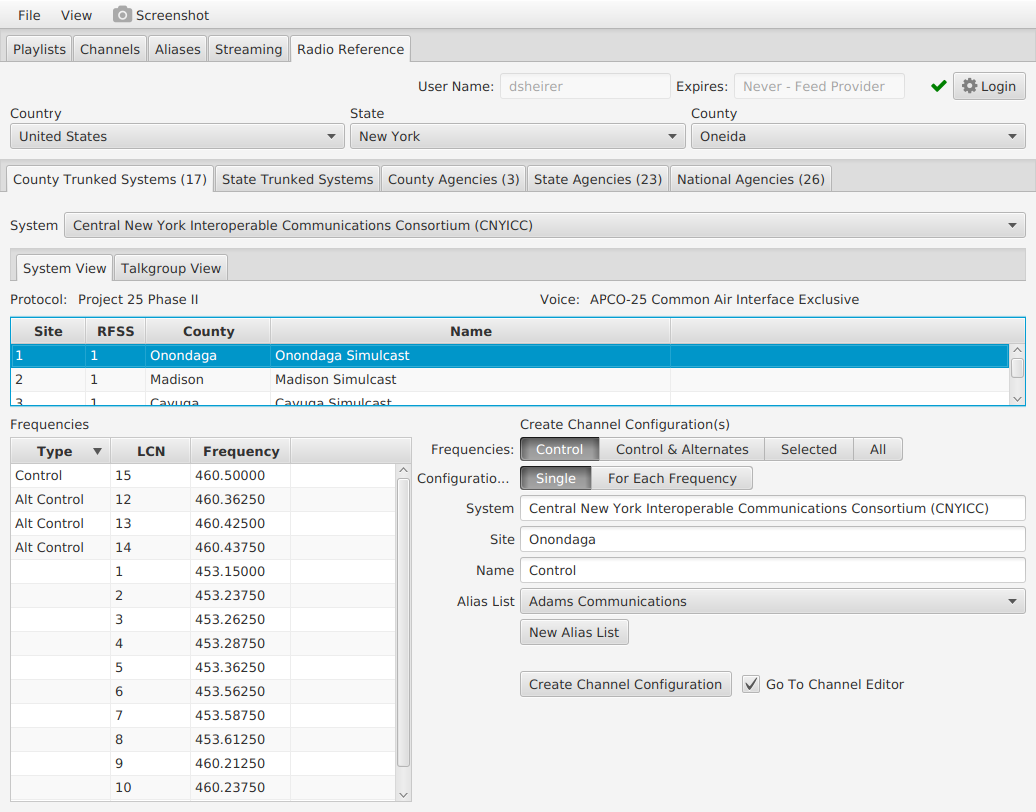Select Alt Control row 460.36250

pos(204,499)
